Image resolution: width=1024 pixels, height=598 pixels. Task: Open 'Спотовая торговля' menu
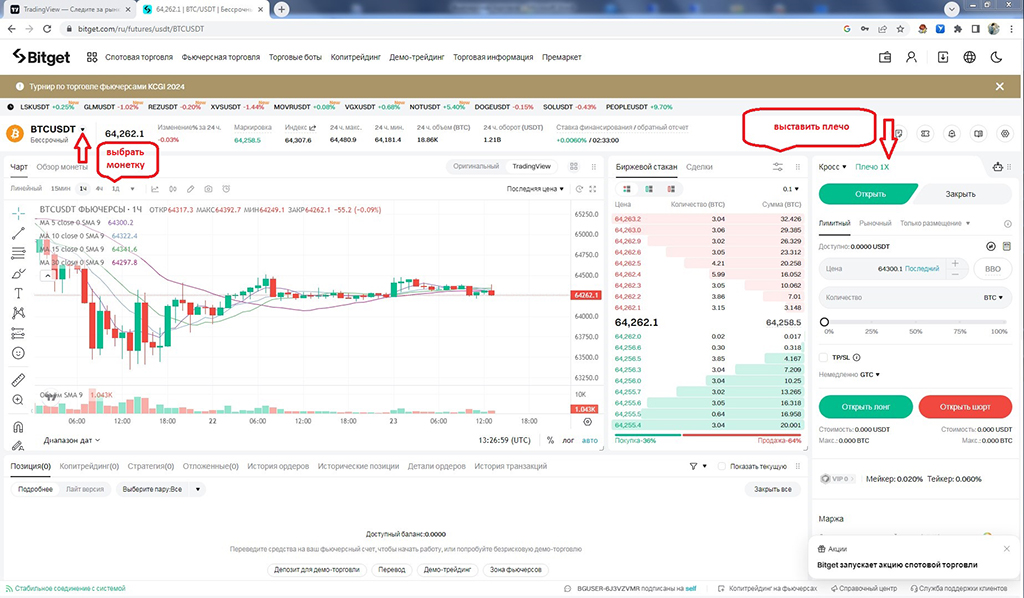139,57
